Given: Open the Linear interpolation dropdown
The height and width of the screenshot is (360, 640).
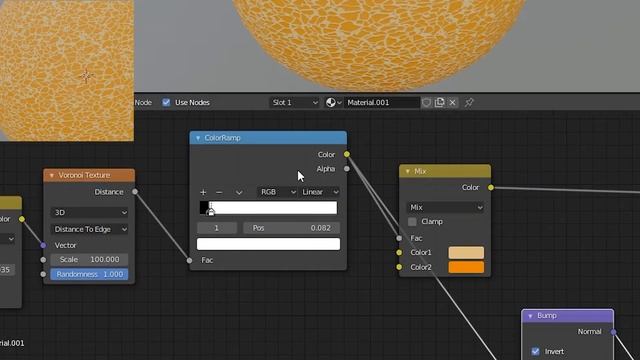Looking at the screenshot, I should 320,192.
